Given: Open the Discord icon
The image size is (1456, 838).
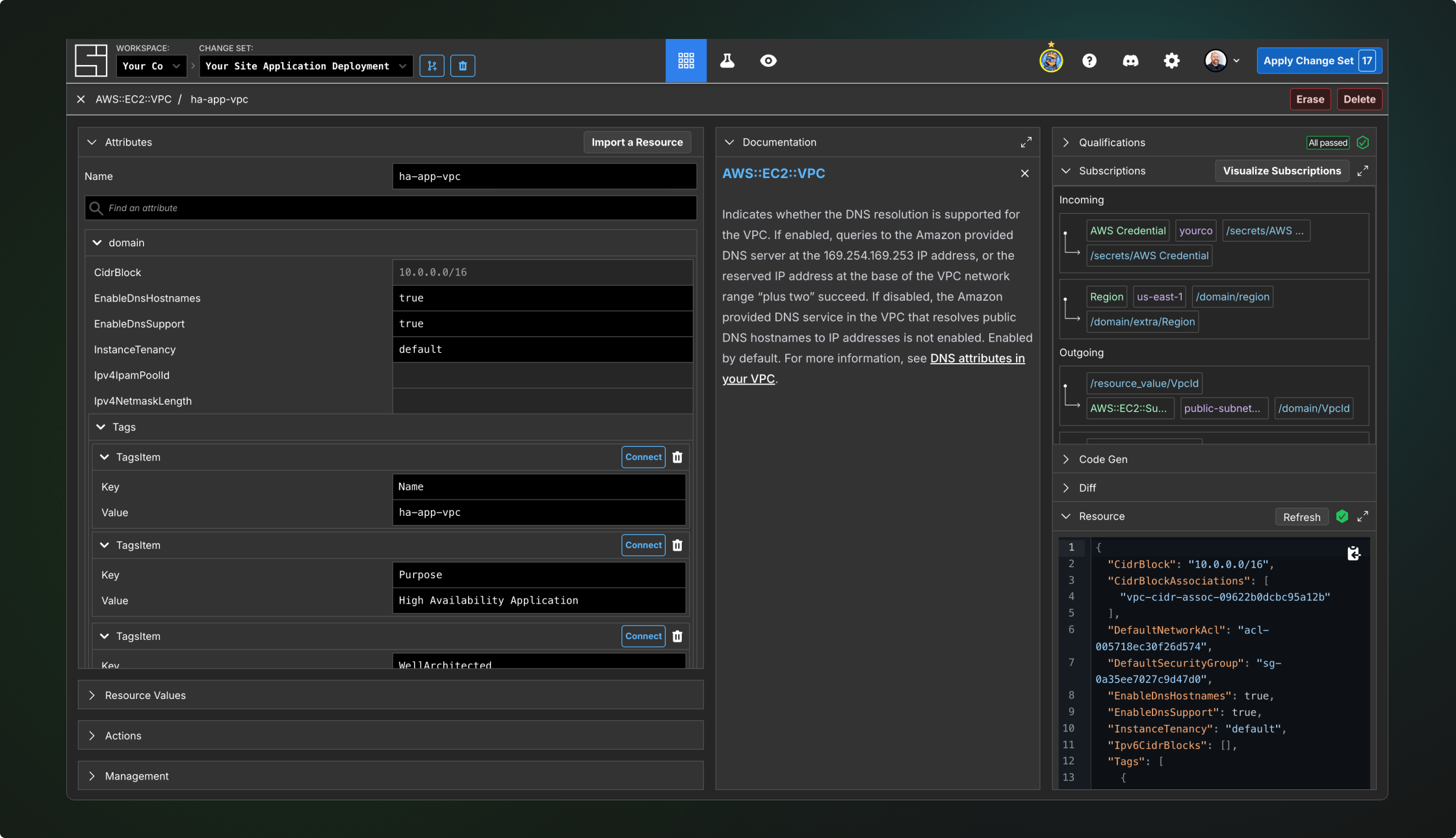Looking at the screenshot, I should point(1130,60).
